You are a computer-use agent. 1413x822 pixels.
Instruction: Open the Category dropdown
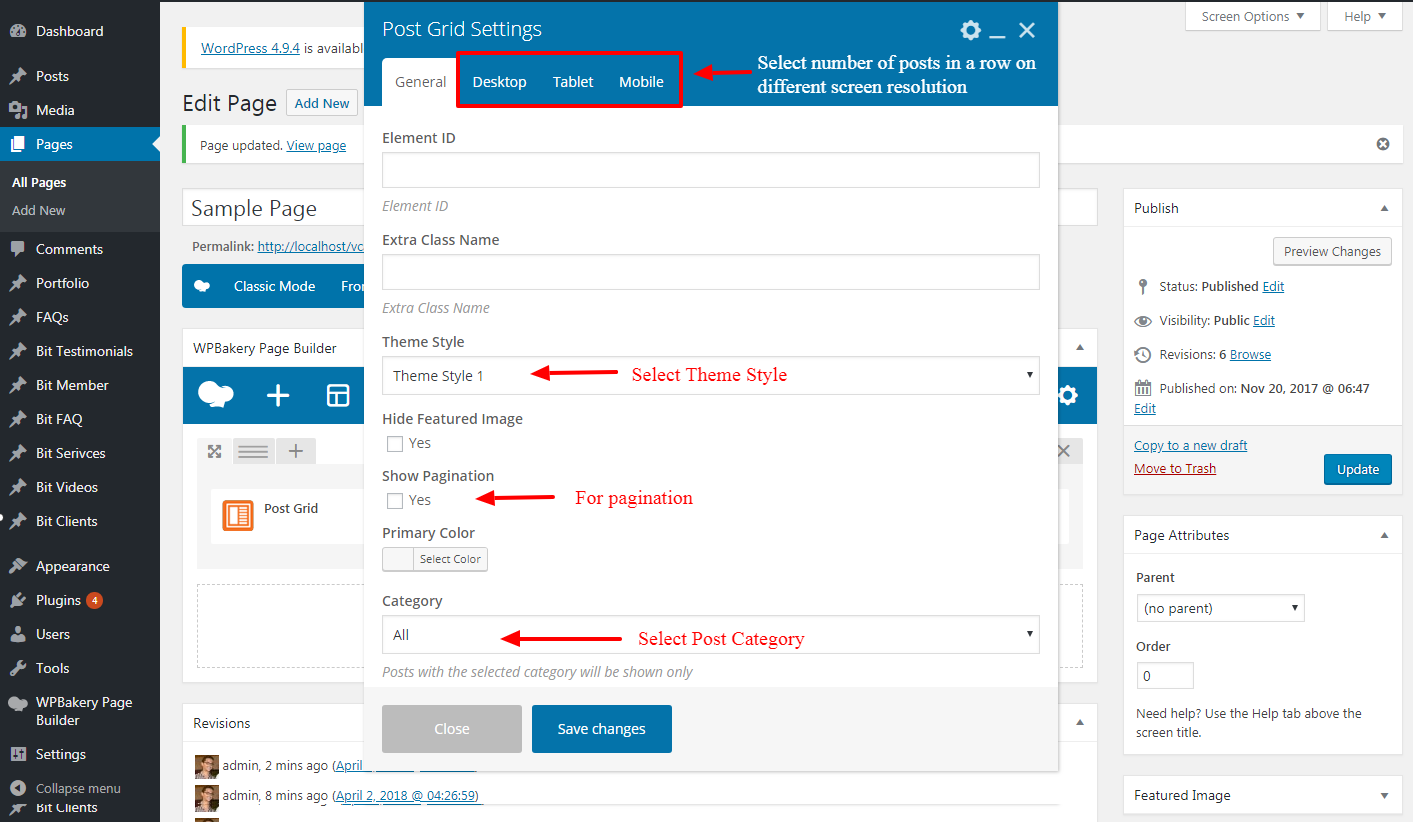click(710, 635)
